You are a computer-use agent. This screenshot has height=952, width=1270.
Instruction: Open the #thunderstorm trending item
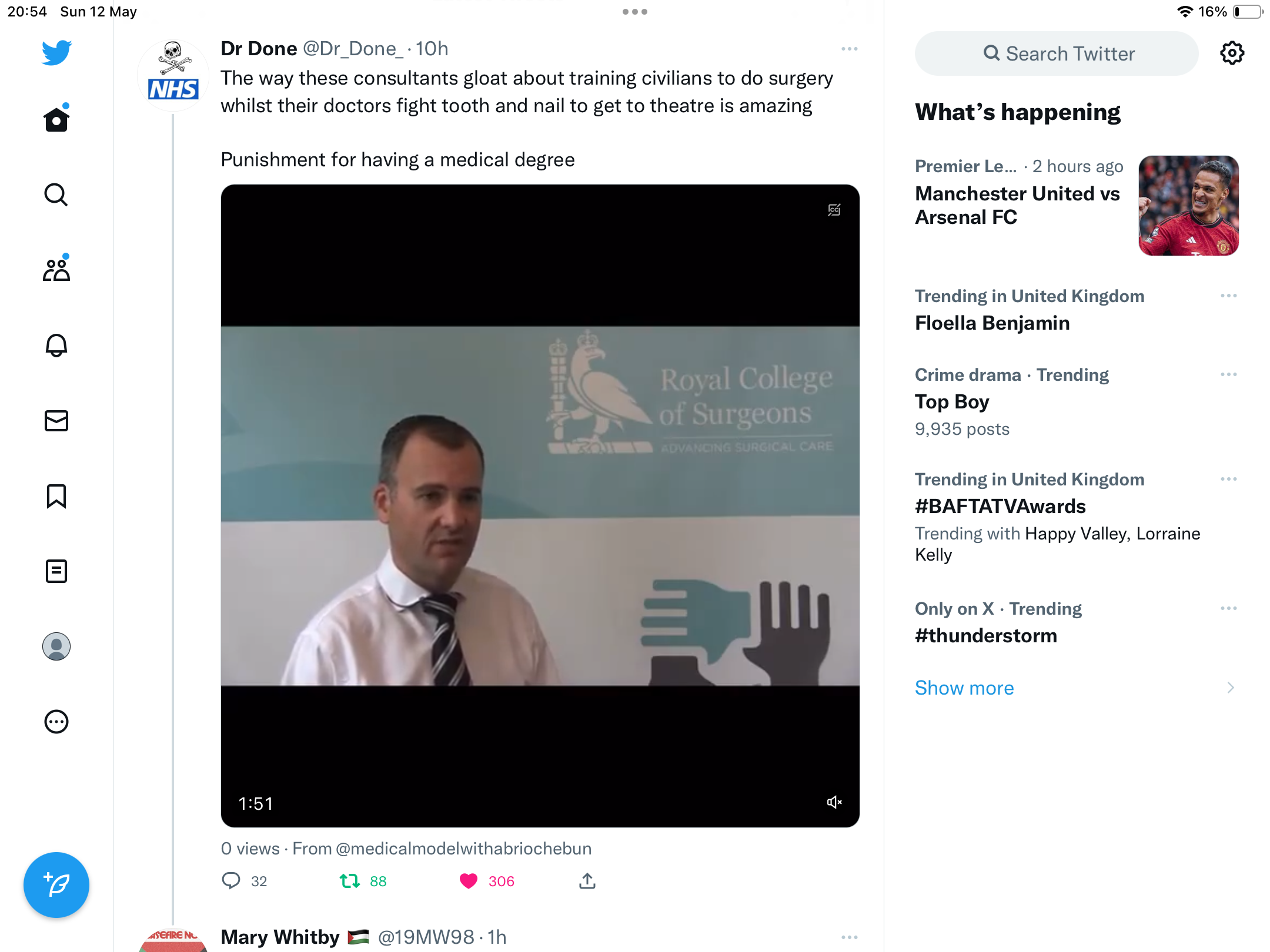(x=1077, y=622)
